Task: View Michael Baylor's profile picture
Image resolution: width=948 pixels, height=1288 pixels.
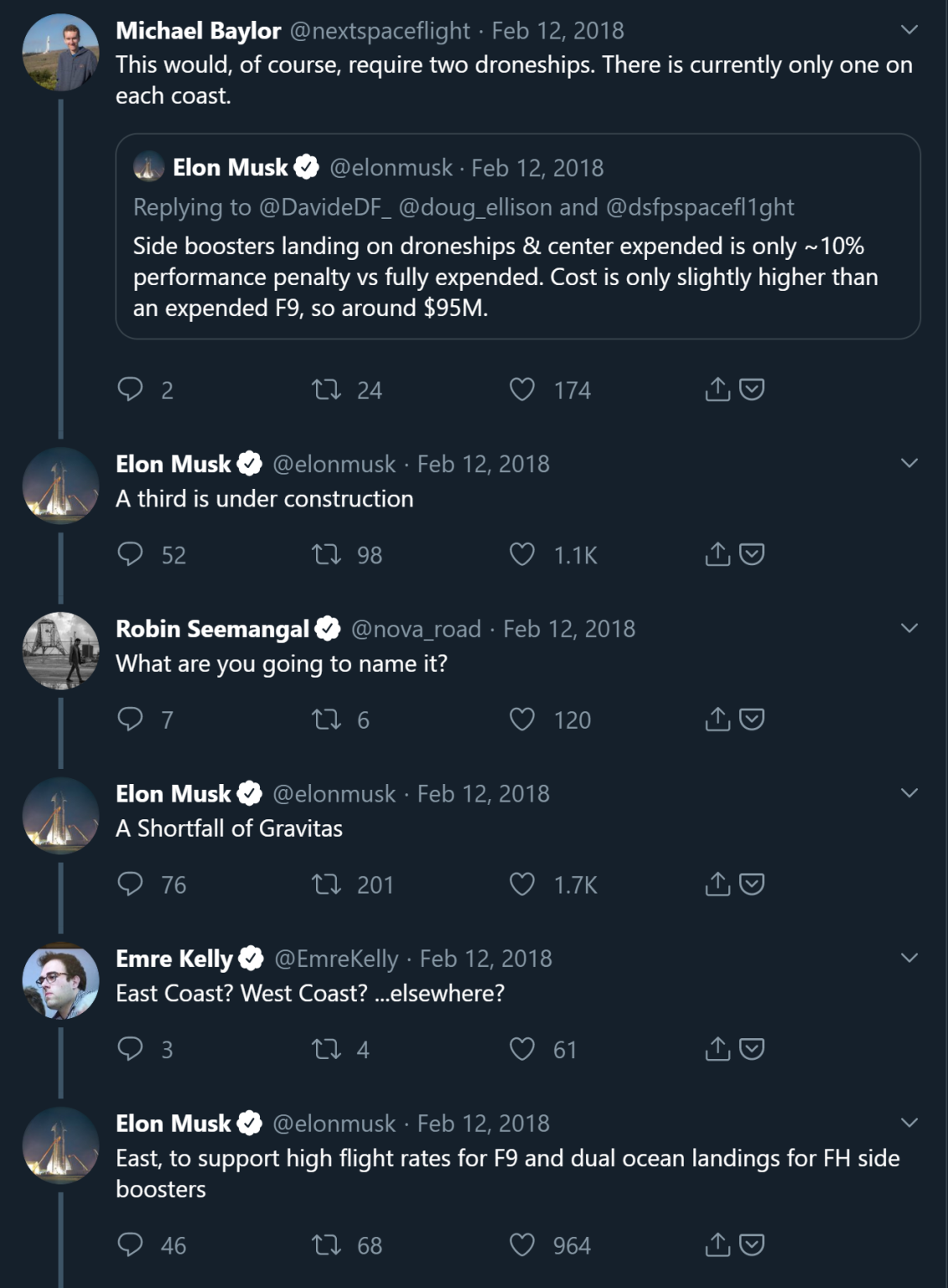Action: (x=60, y=52)
